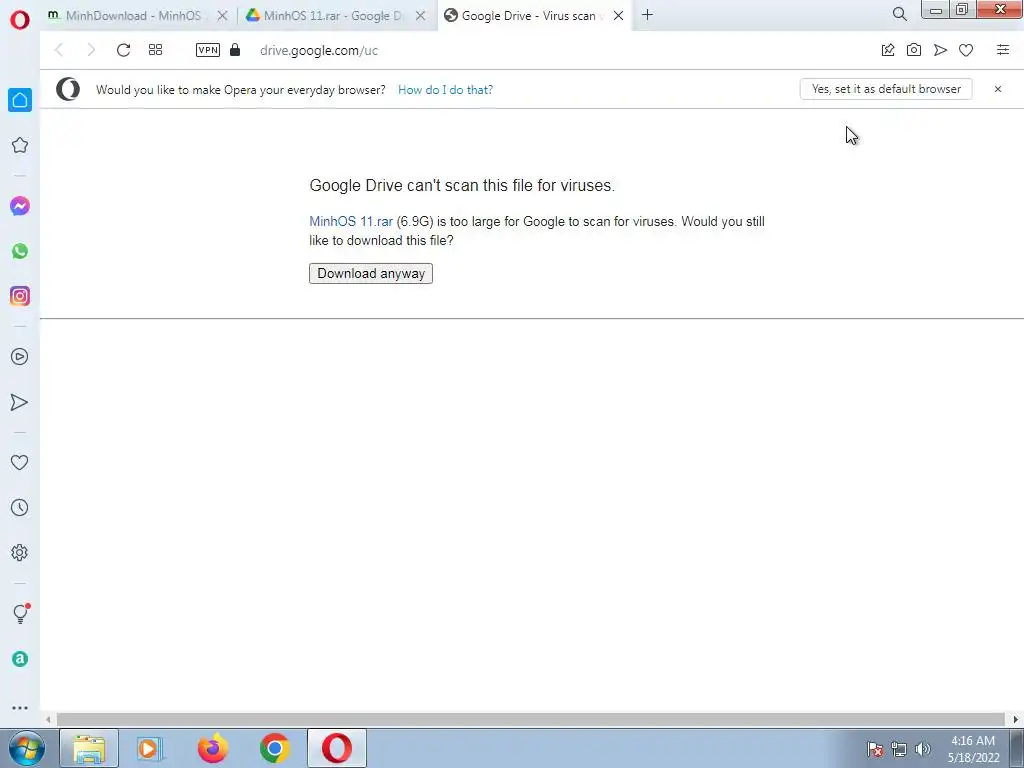
Task: Open the Windows Start button
Action: point(26,748)
